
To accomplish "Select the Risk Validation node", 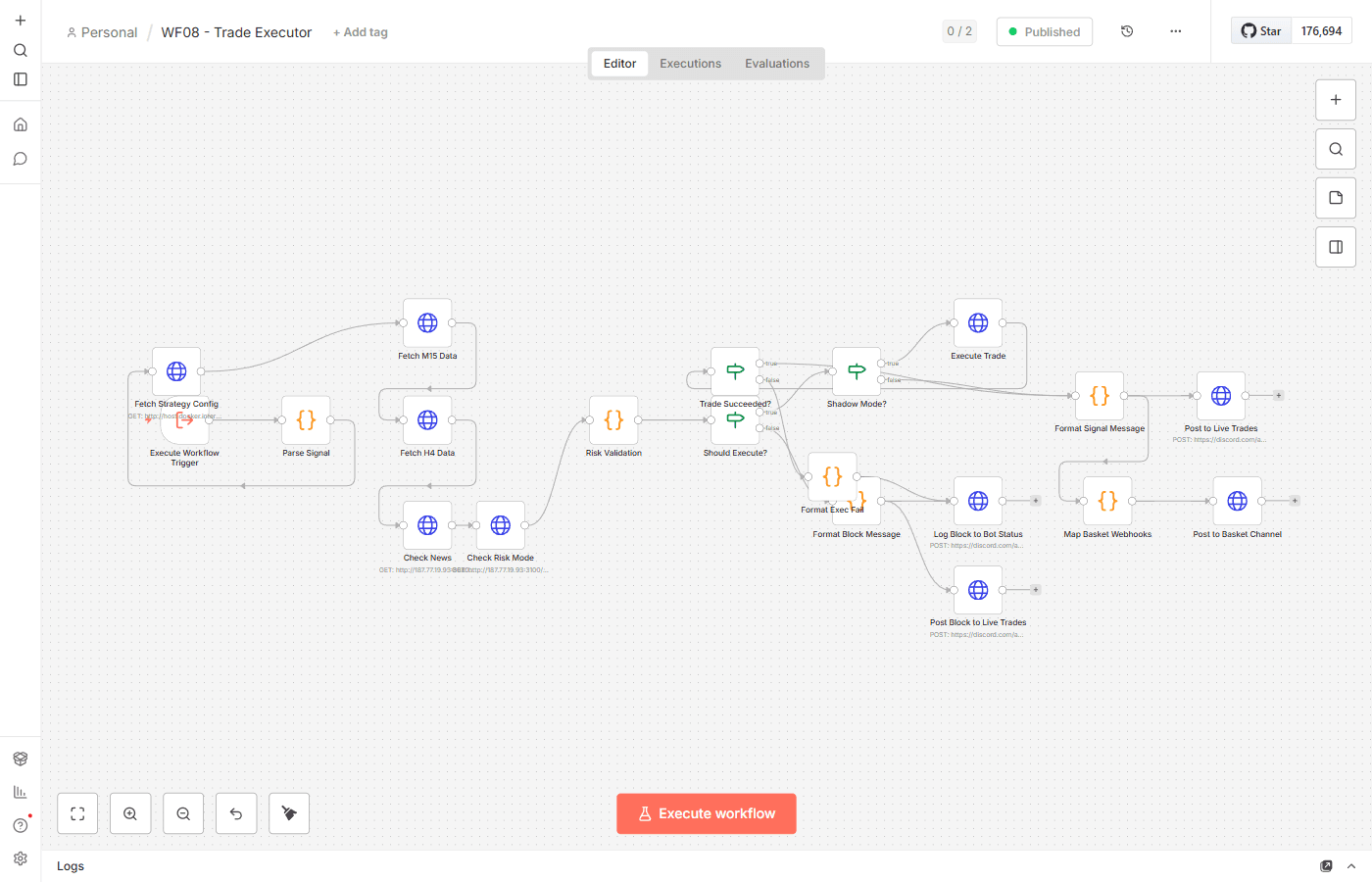I will [x=613, y=419].
